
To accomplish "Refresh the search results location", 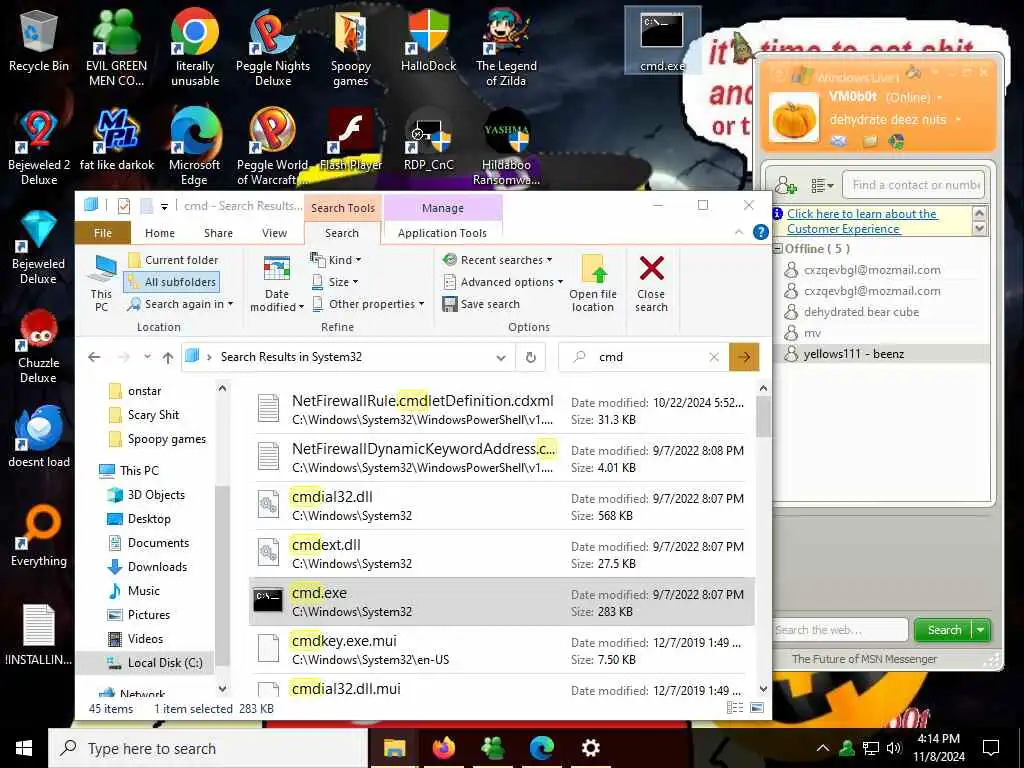I will pos(531,357).
